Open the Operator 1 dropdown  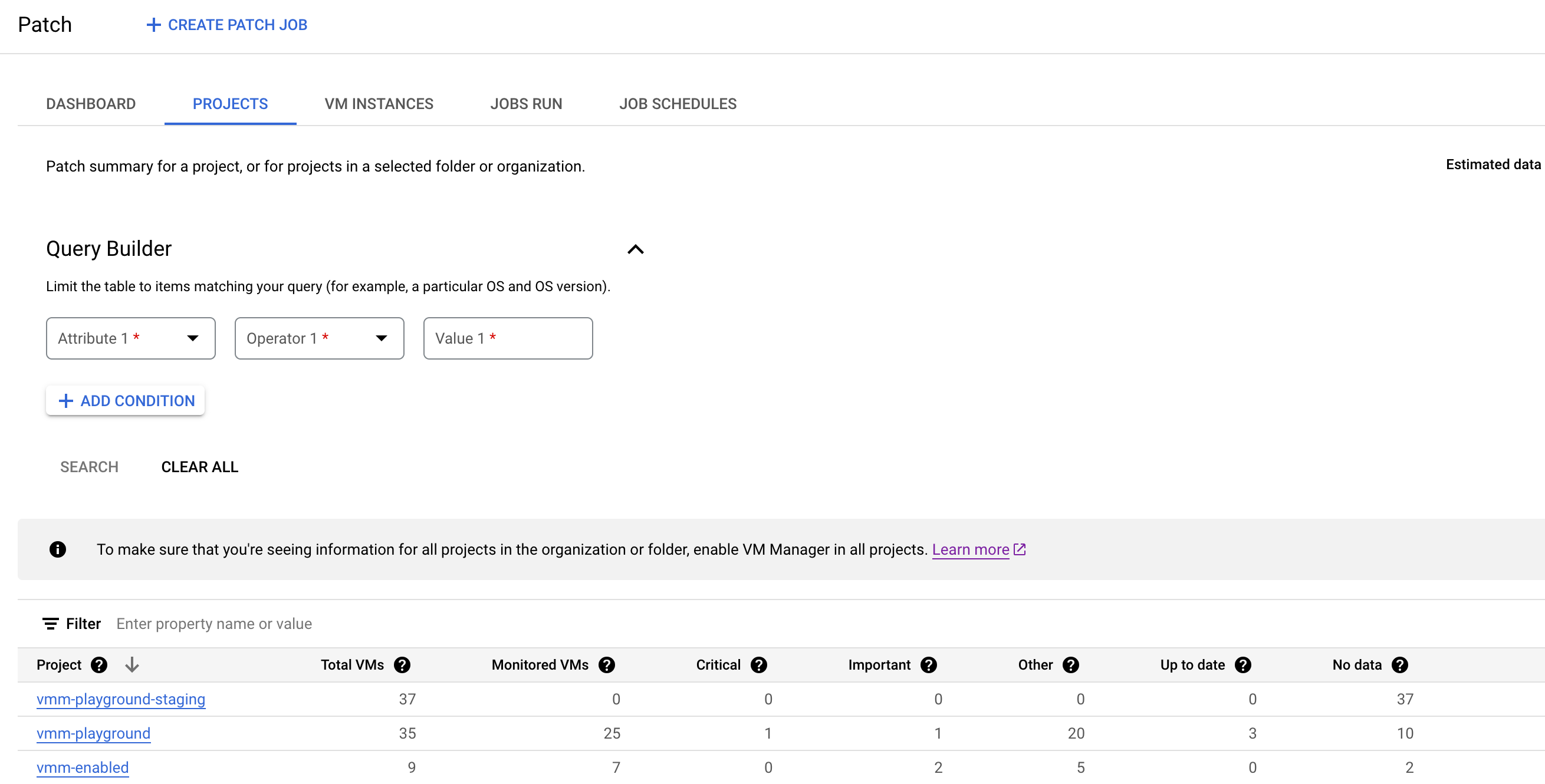[319, 339]
